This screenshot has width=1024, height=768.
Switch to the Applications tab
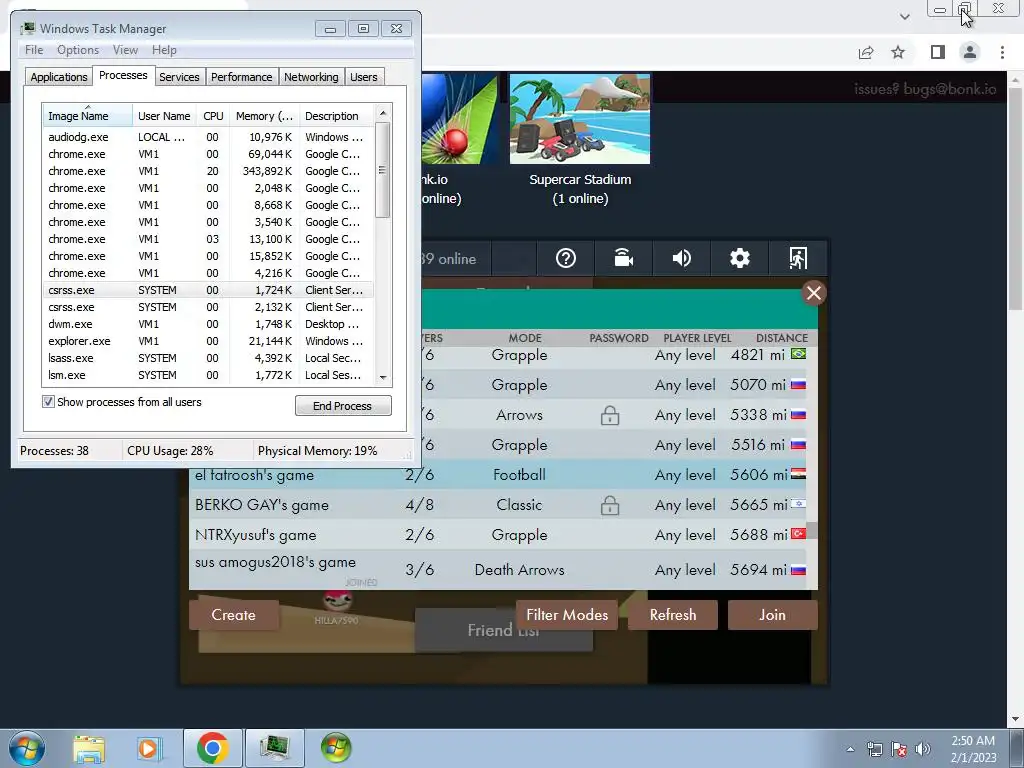pyautogui.click(x=59, y=77)
